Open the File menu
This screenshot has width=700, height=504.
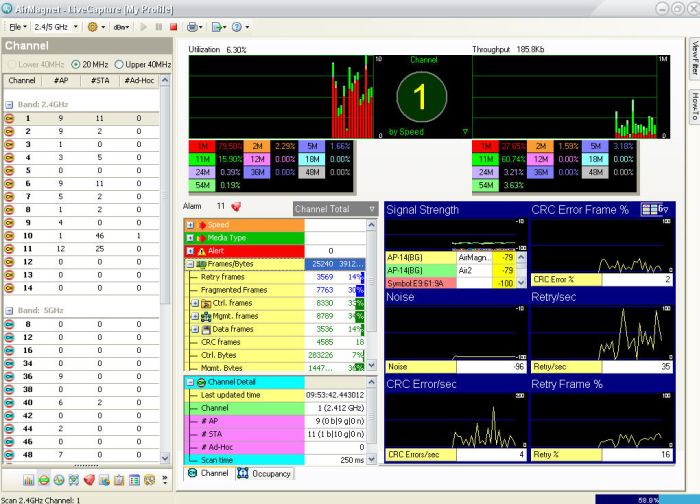[17, 27]
